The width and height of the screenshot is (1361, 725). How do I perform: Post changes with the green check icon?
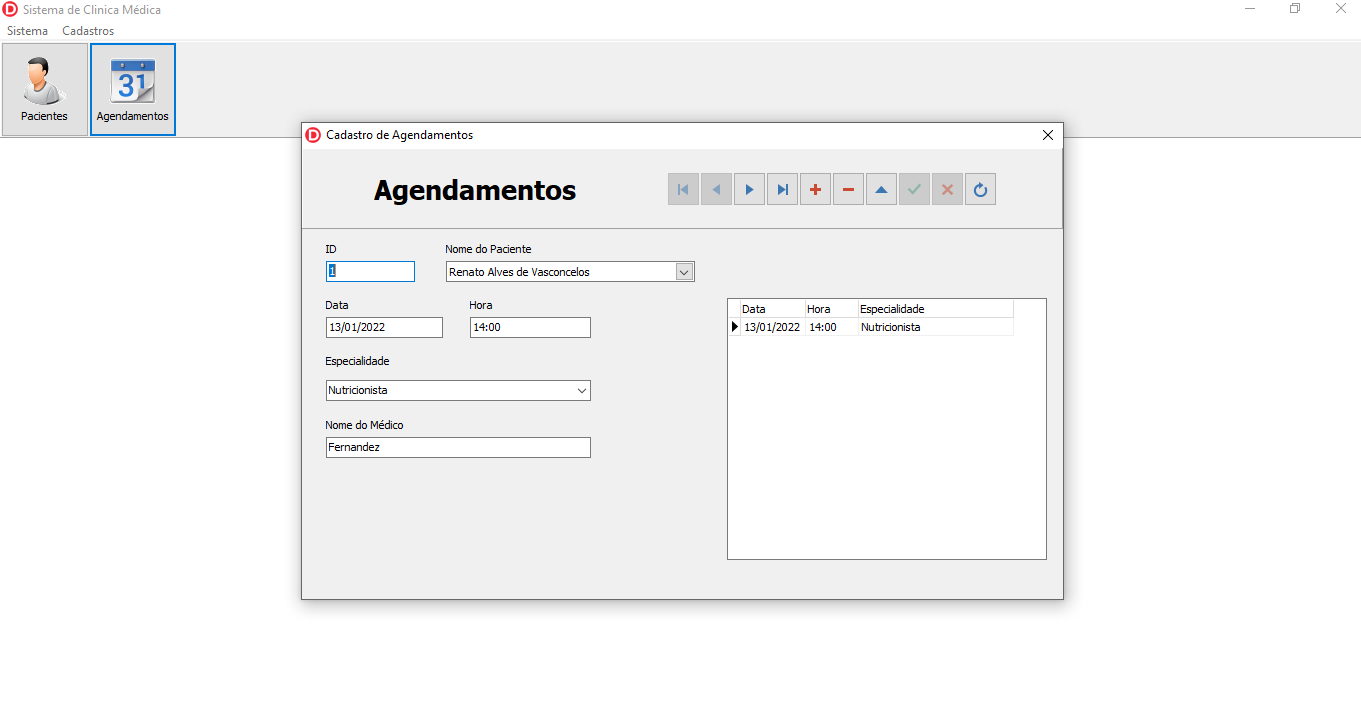(x=914, y=189)
